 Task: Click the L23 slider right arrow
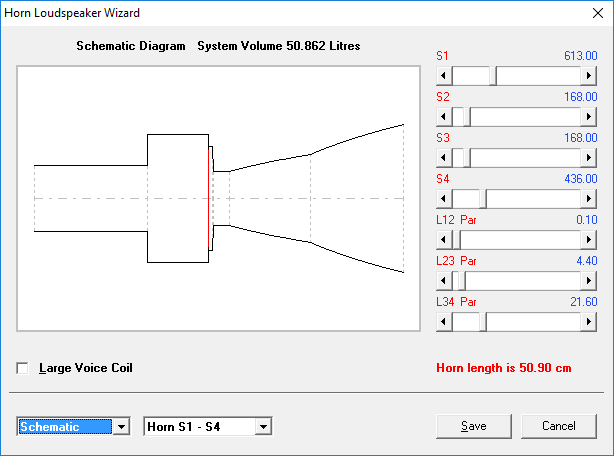(x=589, y=281)
